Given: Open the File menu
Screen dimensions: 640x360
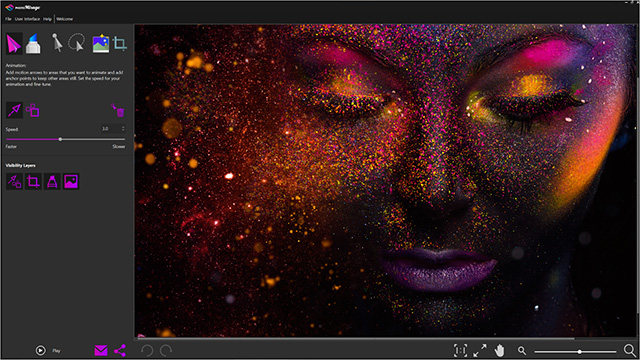Looking at the screenshot, I should 8,19.
